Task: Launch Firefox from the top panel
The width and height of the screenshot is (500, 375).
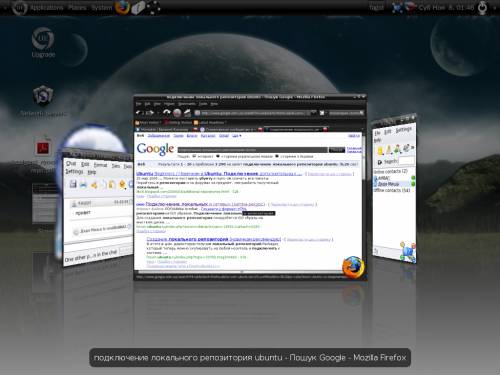Action: (x=122, y=7)
